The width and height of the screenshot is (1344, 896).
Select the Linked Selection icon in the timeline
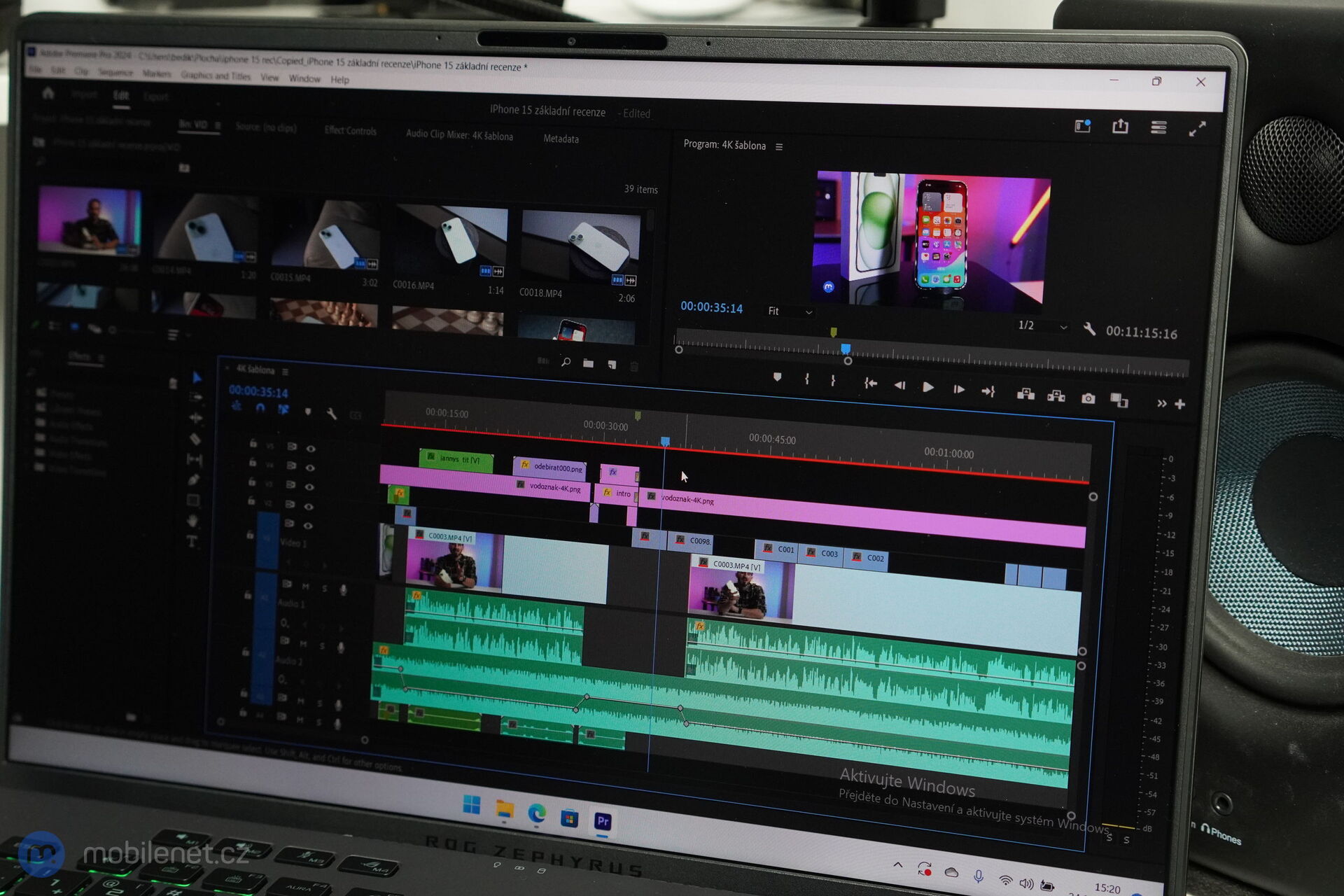[283, 409]
